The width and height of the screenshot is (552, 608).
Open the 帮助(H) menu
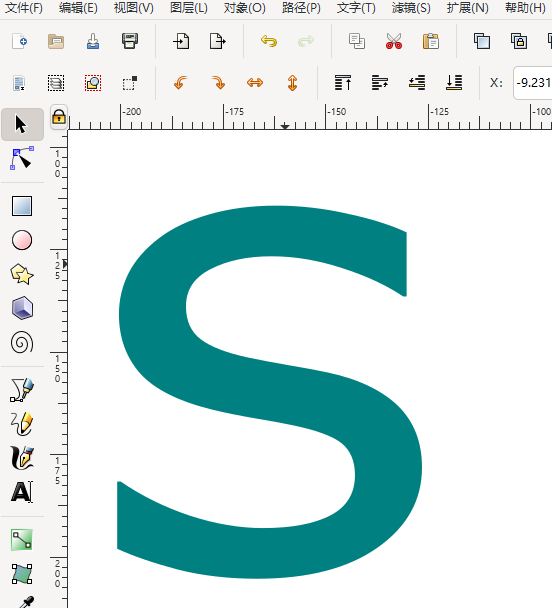coord(525,8)
